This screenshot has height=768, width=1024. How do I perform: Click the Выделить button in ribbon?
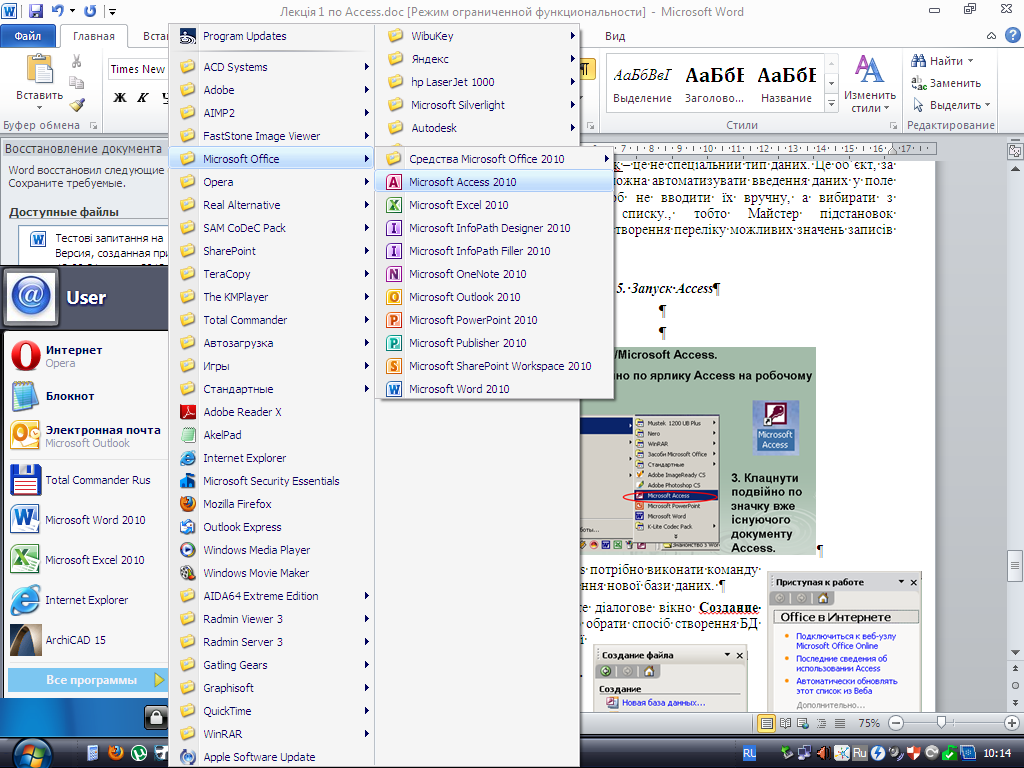pos(952,105)
